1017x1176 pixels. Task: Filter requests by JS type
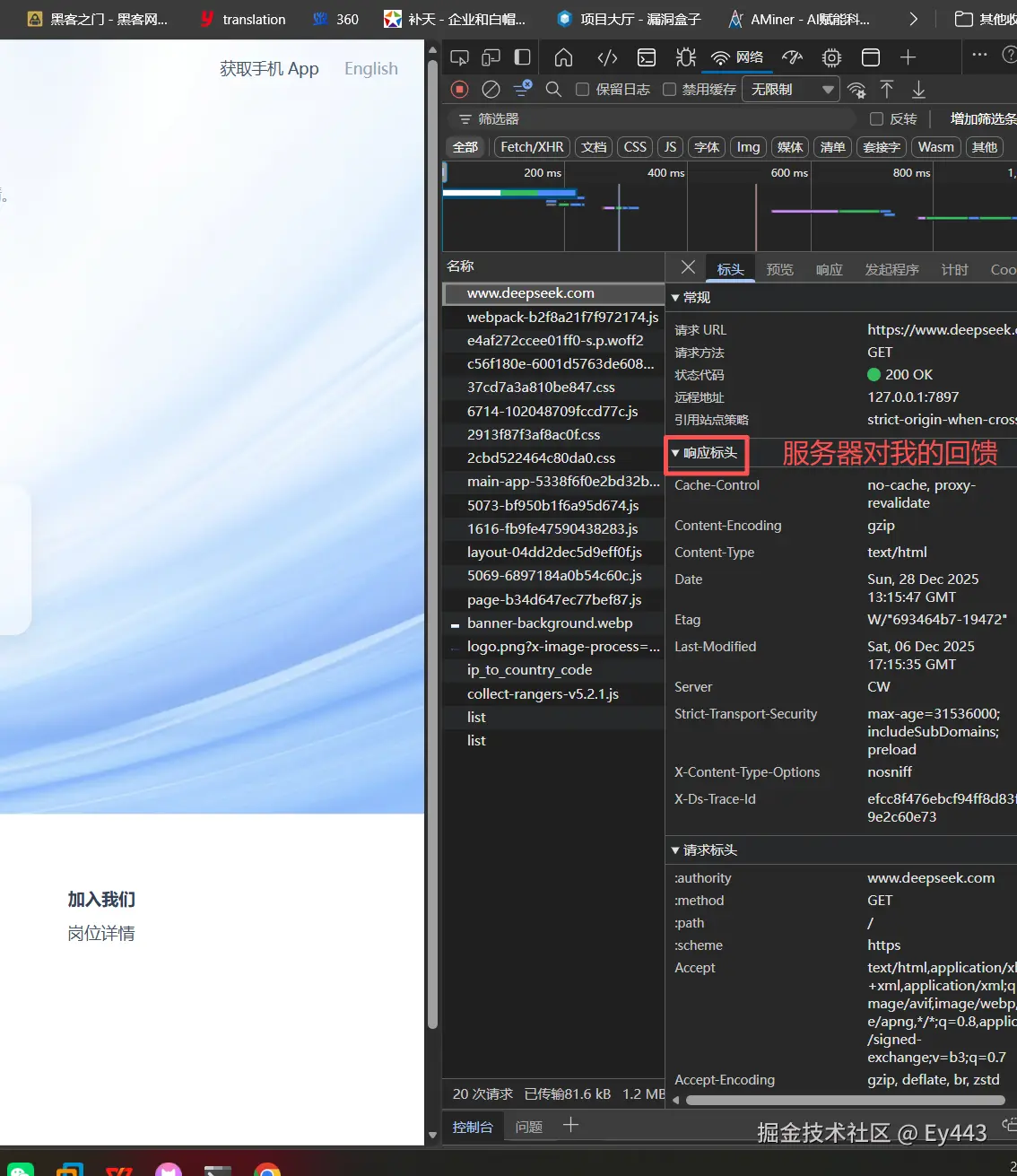(x=670, y=147)
